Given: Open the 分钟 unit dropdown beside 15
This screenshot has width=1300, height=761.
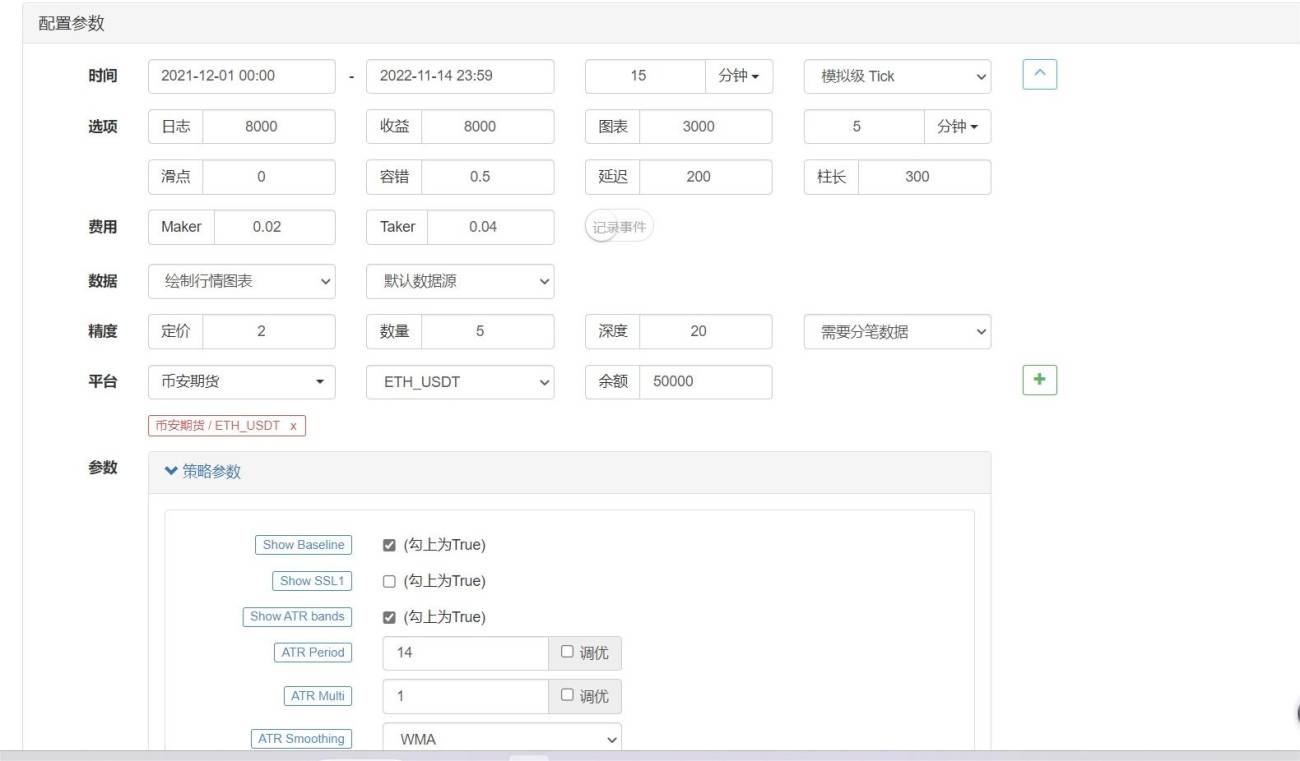Looking at the screenshot, I should click(738, 76).
